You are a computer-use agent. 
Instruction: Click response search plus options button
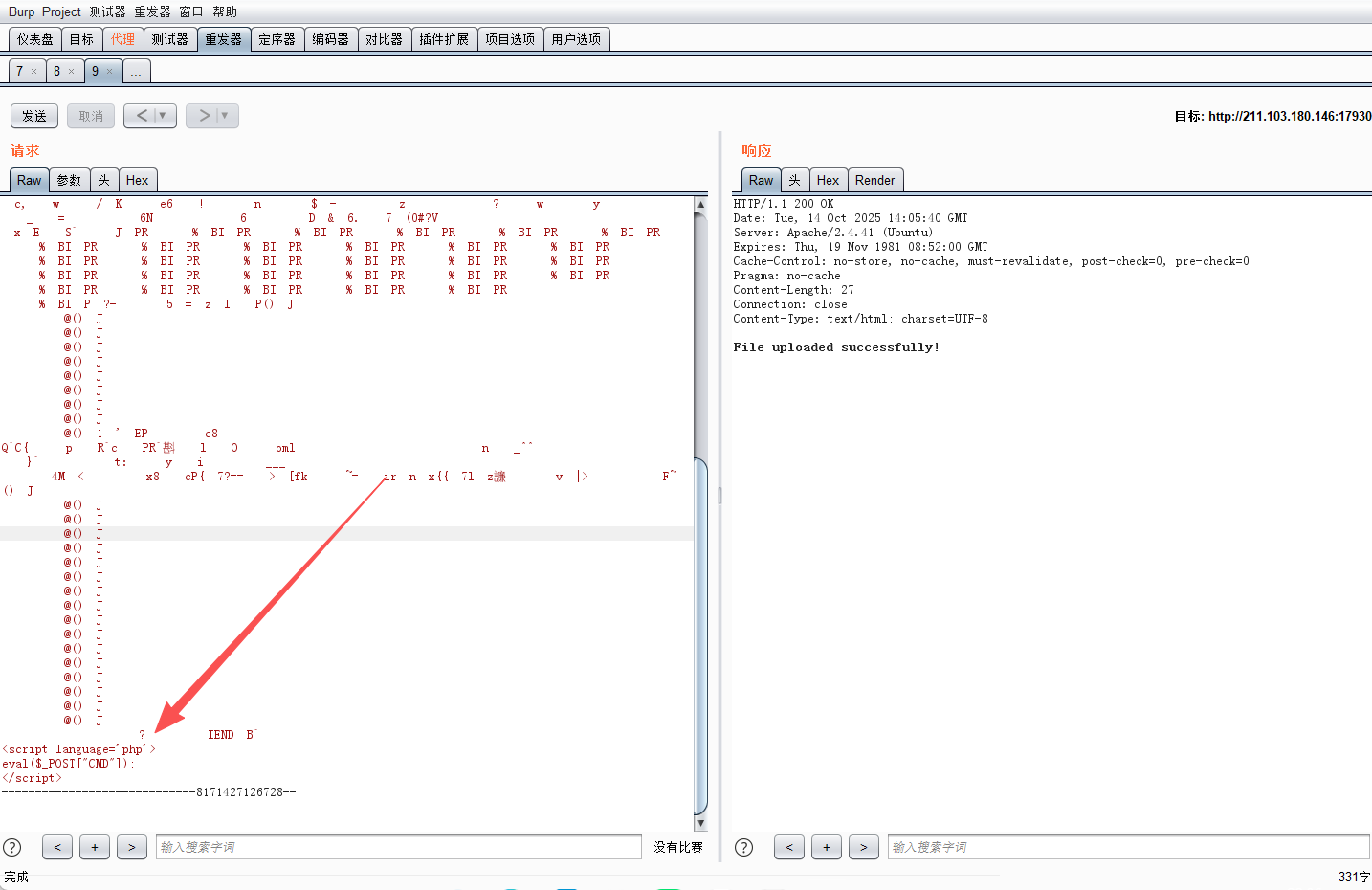pos(827,847)
